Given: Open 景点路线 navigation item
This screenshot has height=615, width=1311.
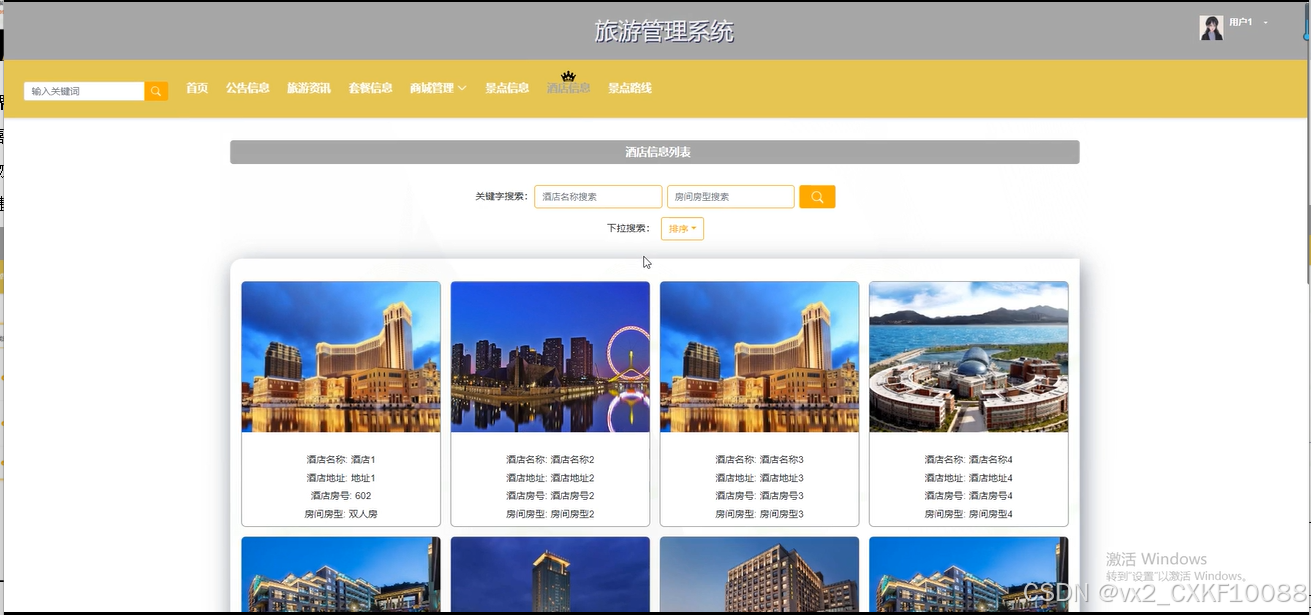Looking at the screenshot, I should point(630,88).
